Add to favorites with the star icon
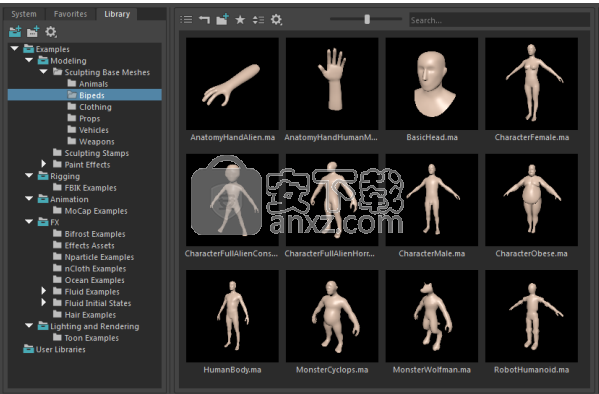This screenshot has height=394, width=599. pos(240,19)
